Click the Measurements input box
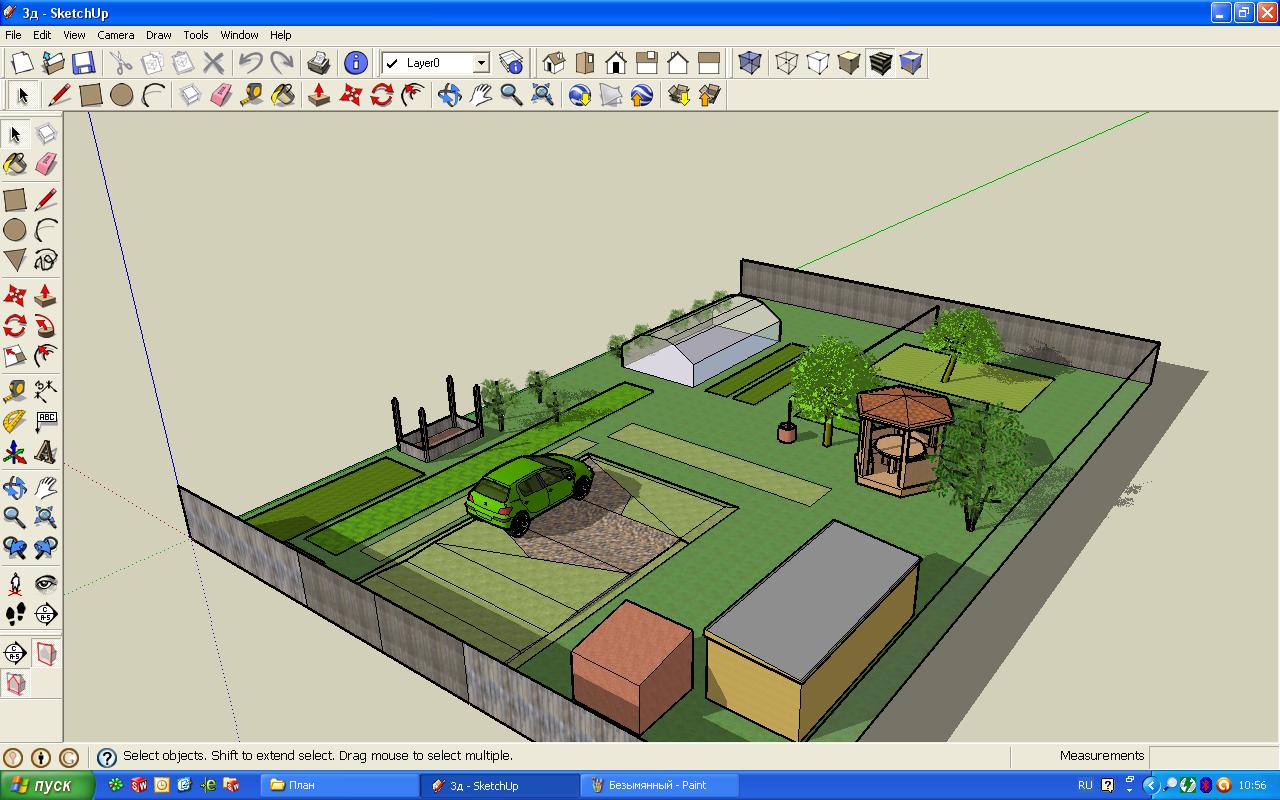This screenshot has height=800, width=1280. tap(1213, 756)
